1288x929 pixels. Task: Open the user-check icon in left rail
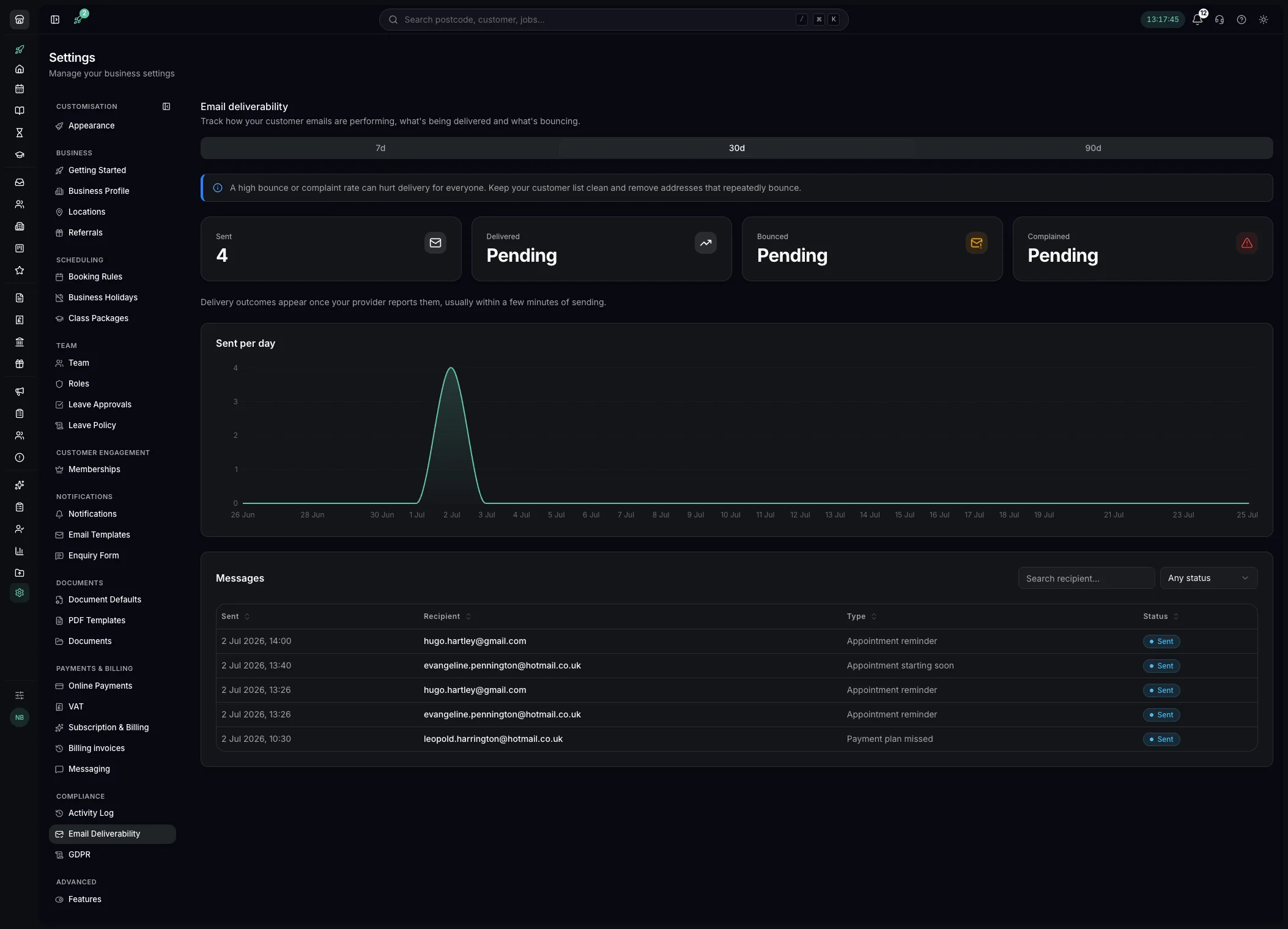click(20, 529)
